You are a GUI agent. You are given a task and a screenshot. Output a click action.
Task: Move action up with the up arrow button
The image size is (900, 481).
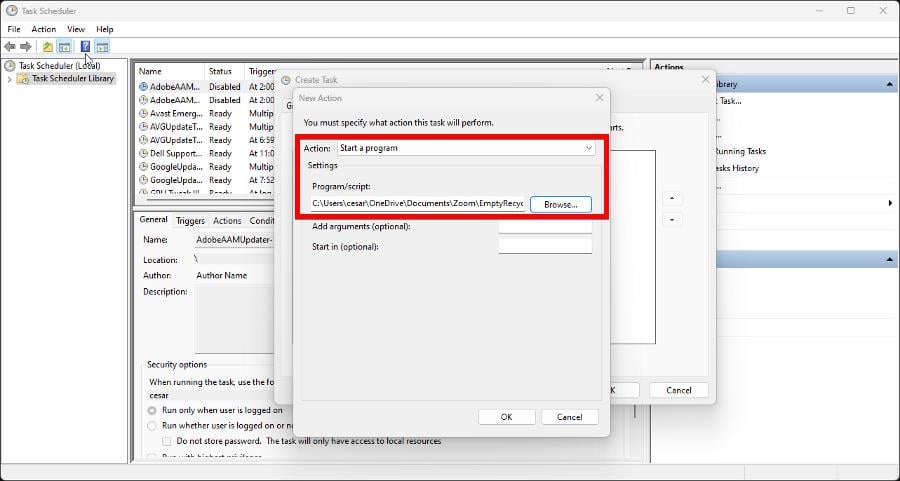tap(672, 199)
